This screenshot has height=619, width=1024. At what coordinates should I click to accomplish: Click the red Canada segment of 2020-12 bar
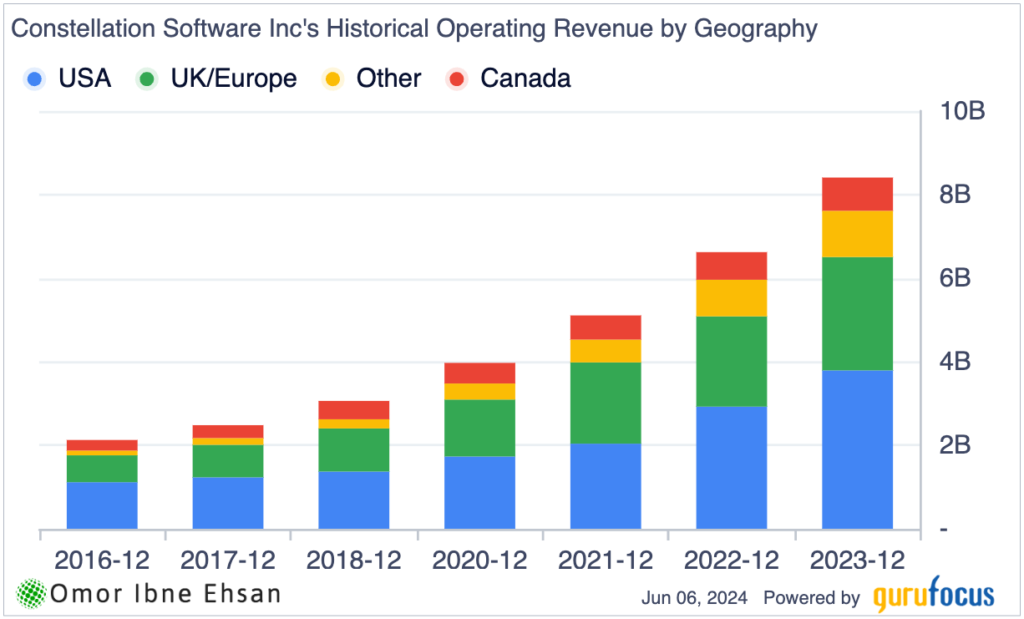click(x=479, y=372)
